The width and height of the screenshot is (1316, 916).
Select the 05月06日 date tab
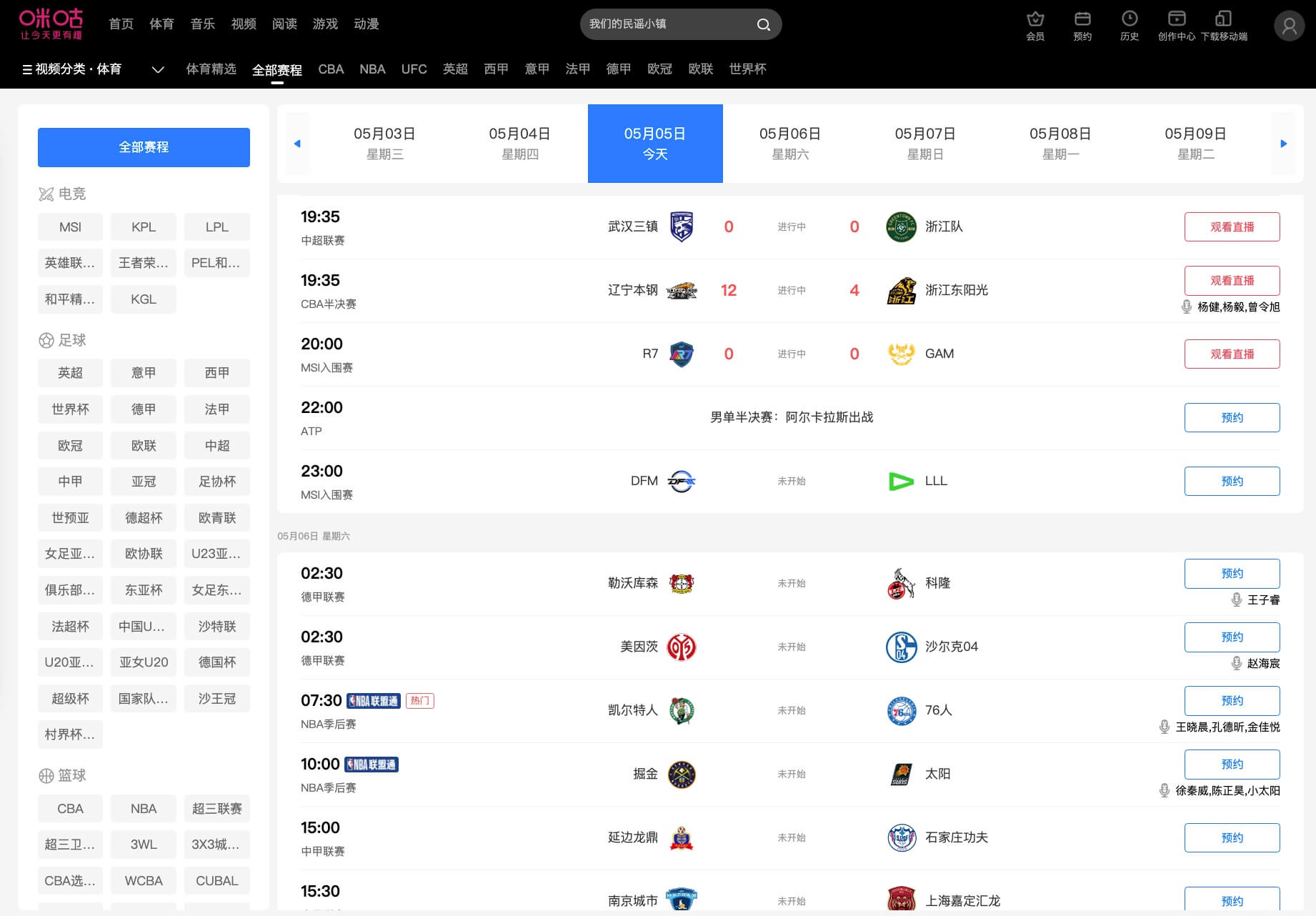coord(789,143)
